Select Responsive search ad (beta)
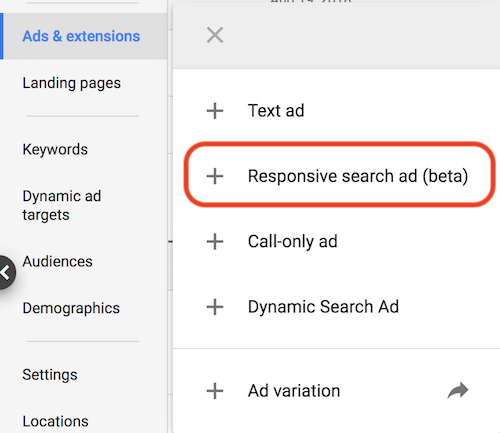The width and height of the screenshot is (500, 433). click(358, 176)
